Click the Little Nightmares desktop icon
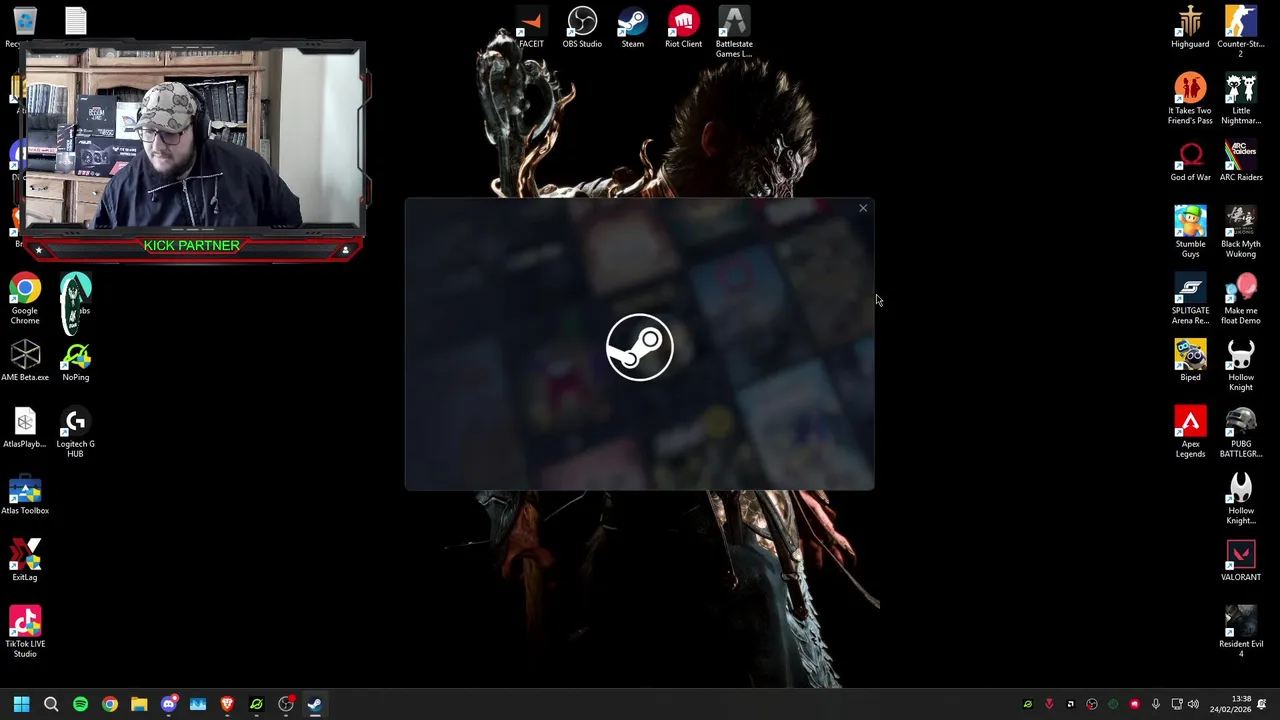The height and width of the screenshot is (720, 1280). [1241, 99]
